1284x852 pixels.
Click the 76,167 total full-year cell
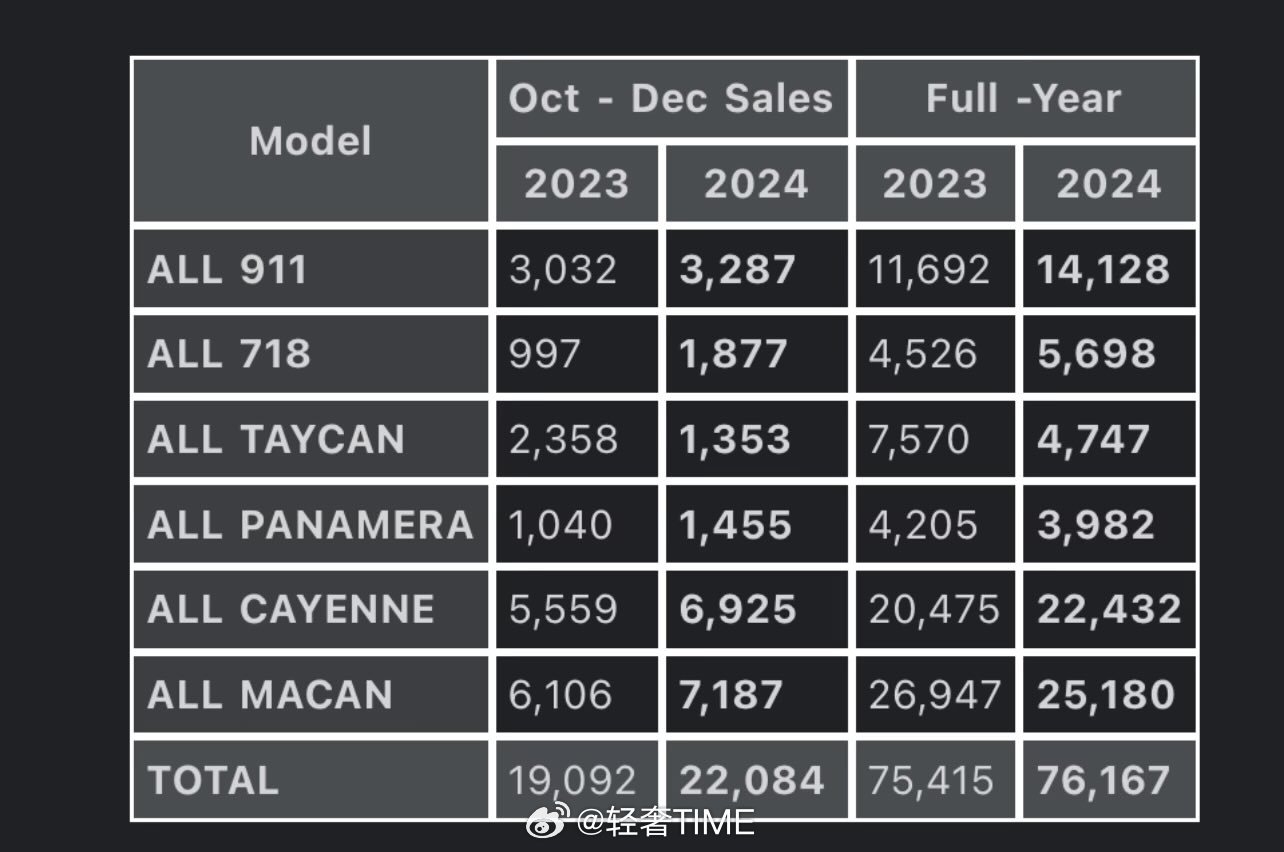[1109, 779]
